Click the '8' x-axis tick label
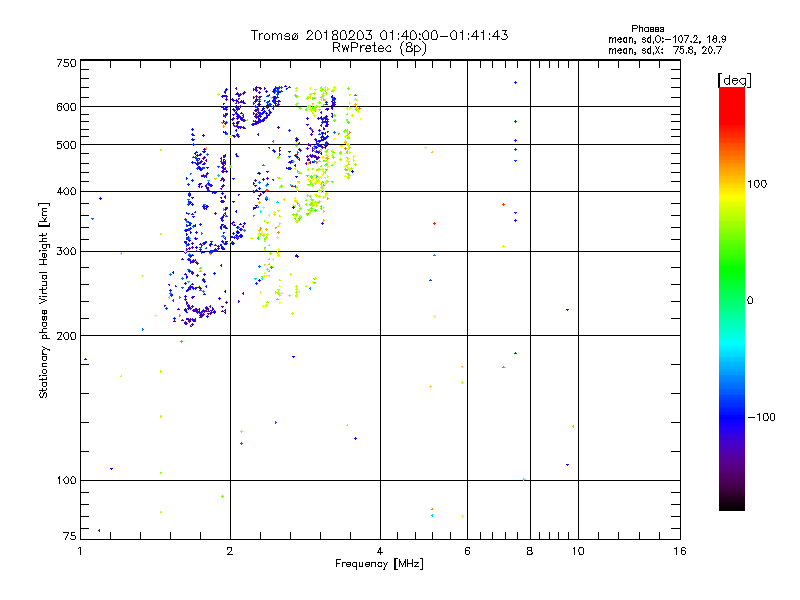This screenshot has width=800, height=600. tap(530, 551)
